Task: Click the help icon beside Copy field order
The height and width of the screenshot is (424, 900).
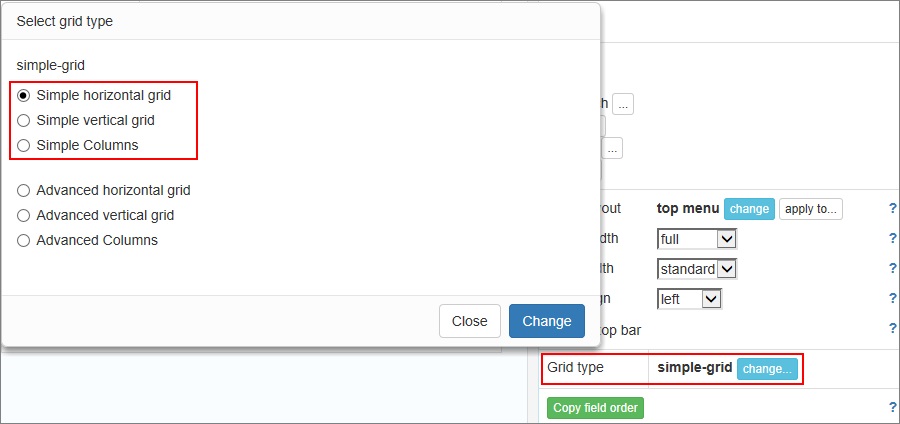Action: coord(892,408)
